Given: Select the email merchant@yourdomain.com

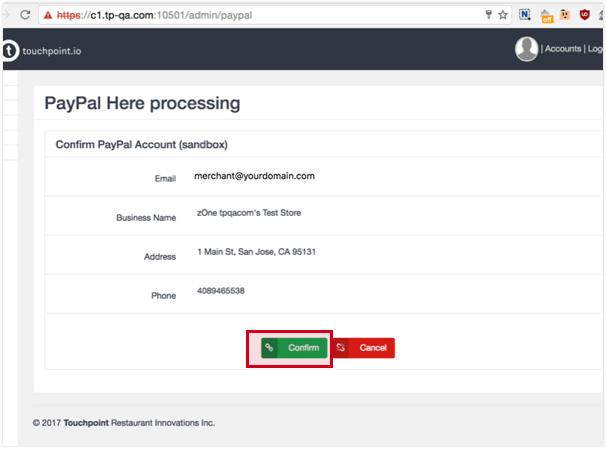Looking at the screenshot, I should (254, 176).
